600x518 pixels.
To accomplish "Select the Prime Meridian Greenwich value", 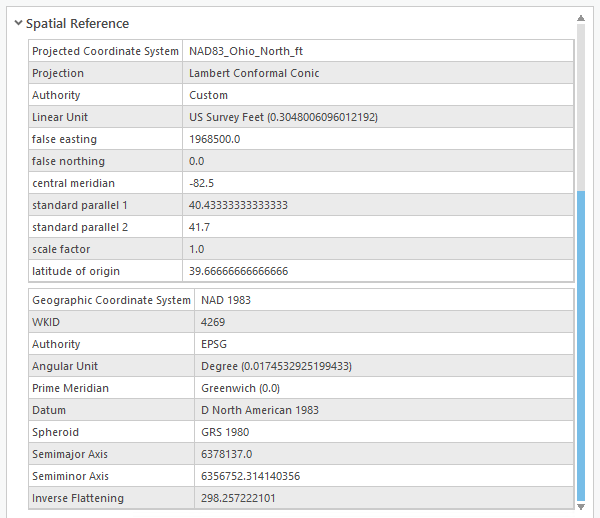I will (240, 388).
